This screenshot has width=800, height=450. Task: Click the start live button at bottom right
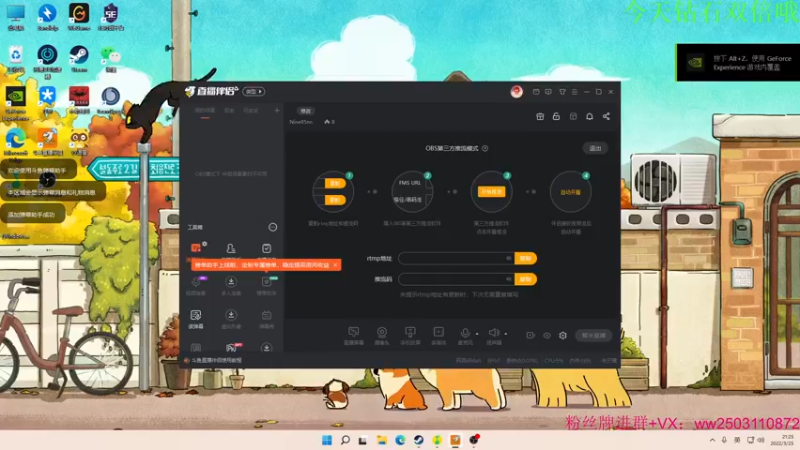594,335
